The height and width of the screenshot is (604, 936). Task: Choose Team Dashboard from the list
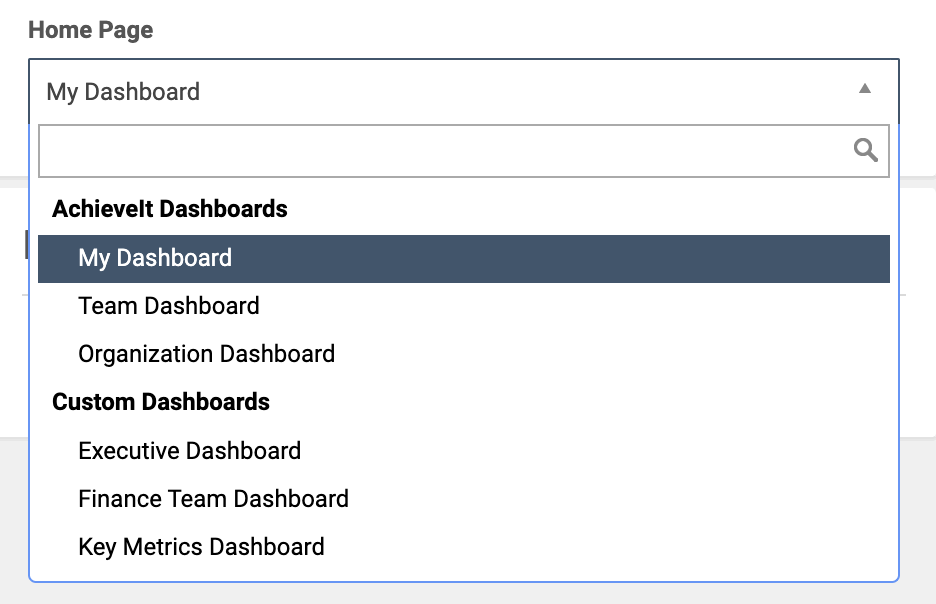point(464,306)
